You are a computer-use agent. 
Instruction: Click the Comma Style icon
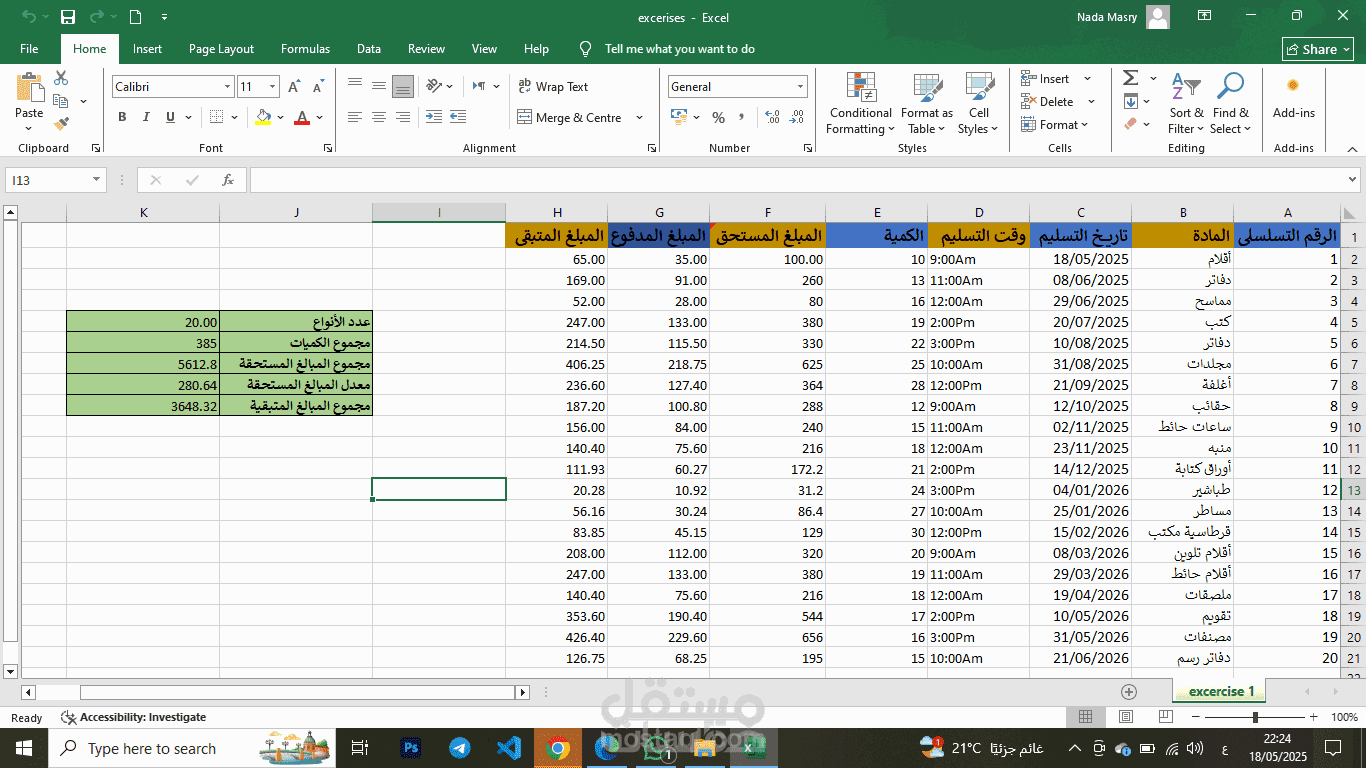pos(742,118)
